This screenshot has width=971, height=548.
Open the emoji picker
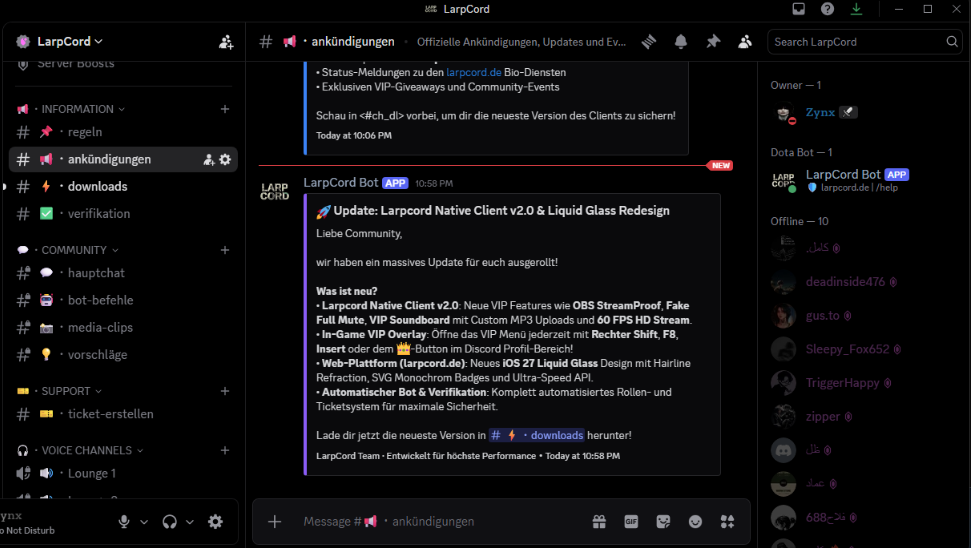click(695, 521)
